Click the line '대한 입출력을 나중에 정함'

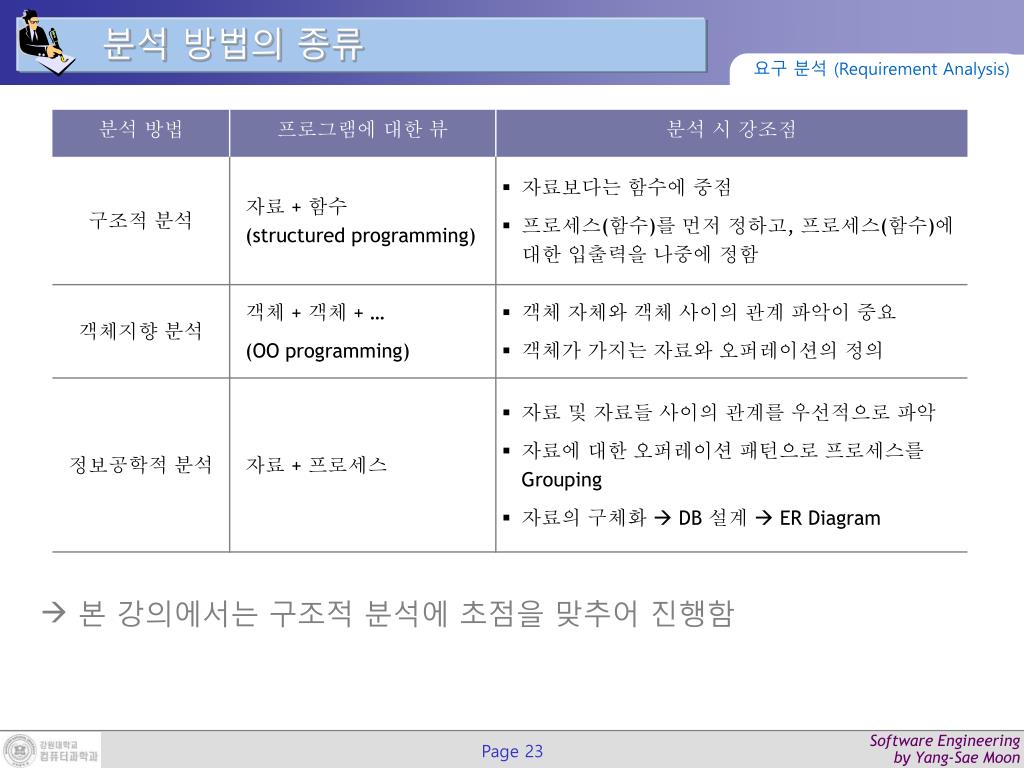pos(640,253)
